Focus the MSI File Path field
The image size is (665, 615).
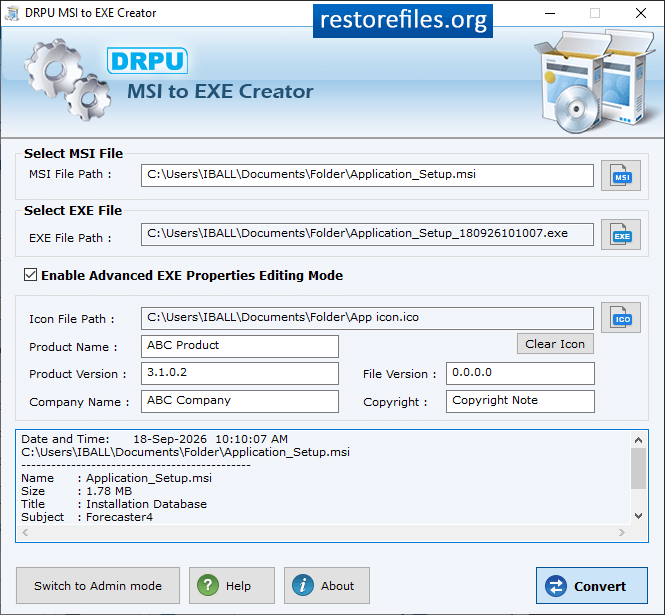coord(367,175)
